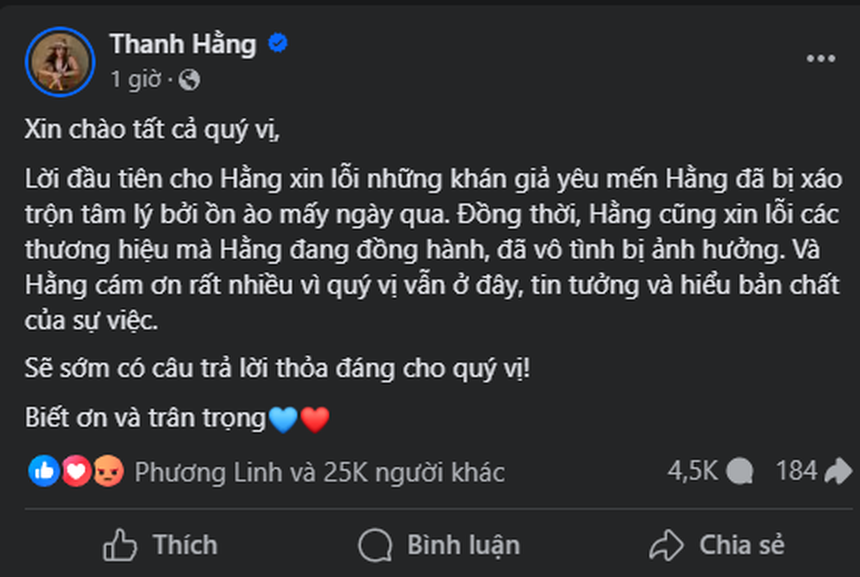The image size is (860, 577).
Task: Select the Bình luận button
Action: tap(430, 545)
